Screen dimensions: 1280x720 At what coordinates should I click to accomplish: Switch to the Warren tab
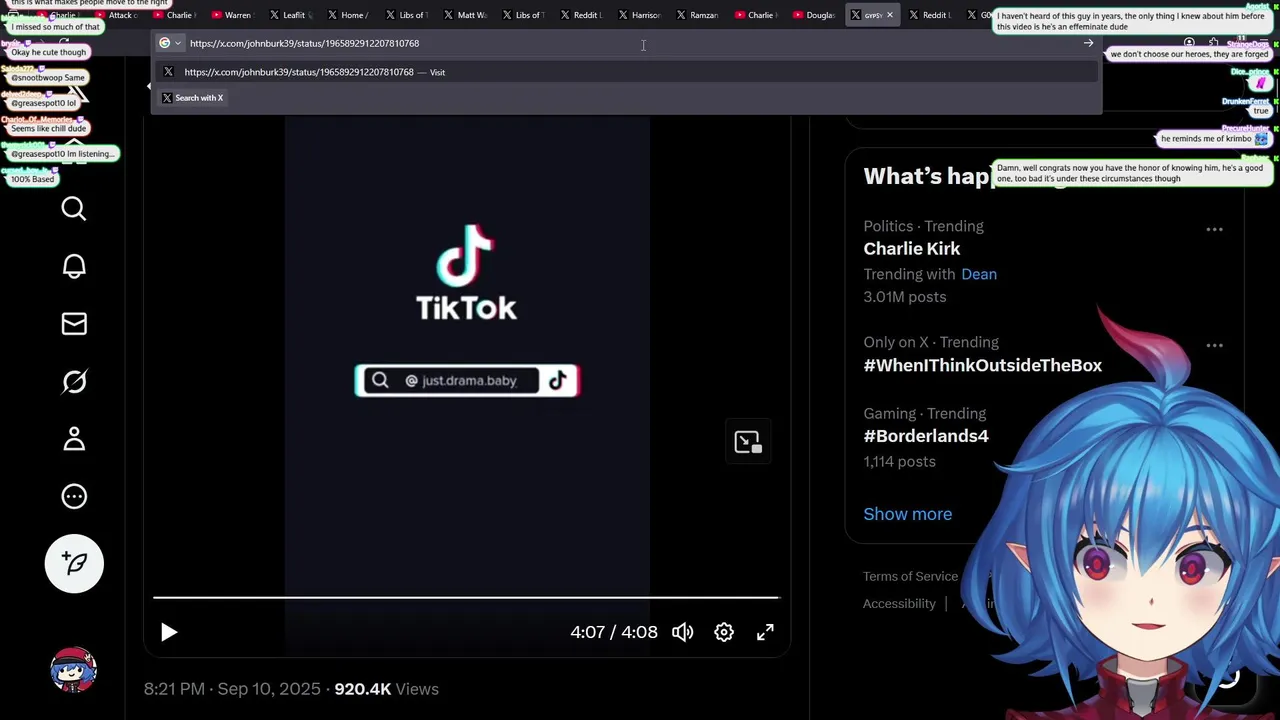tap(232, 15)
